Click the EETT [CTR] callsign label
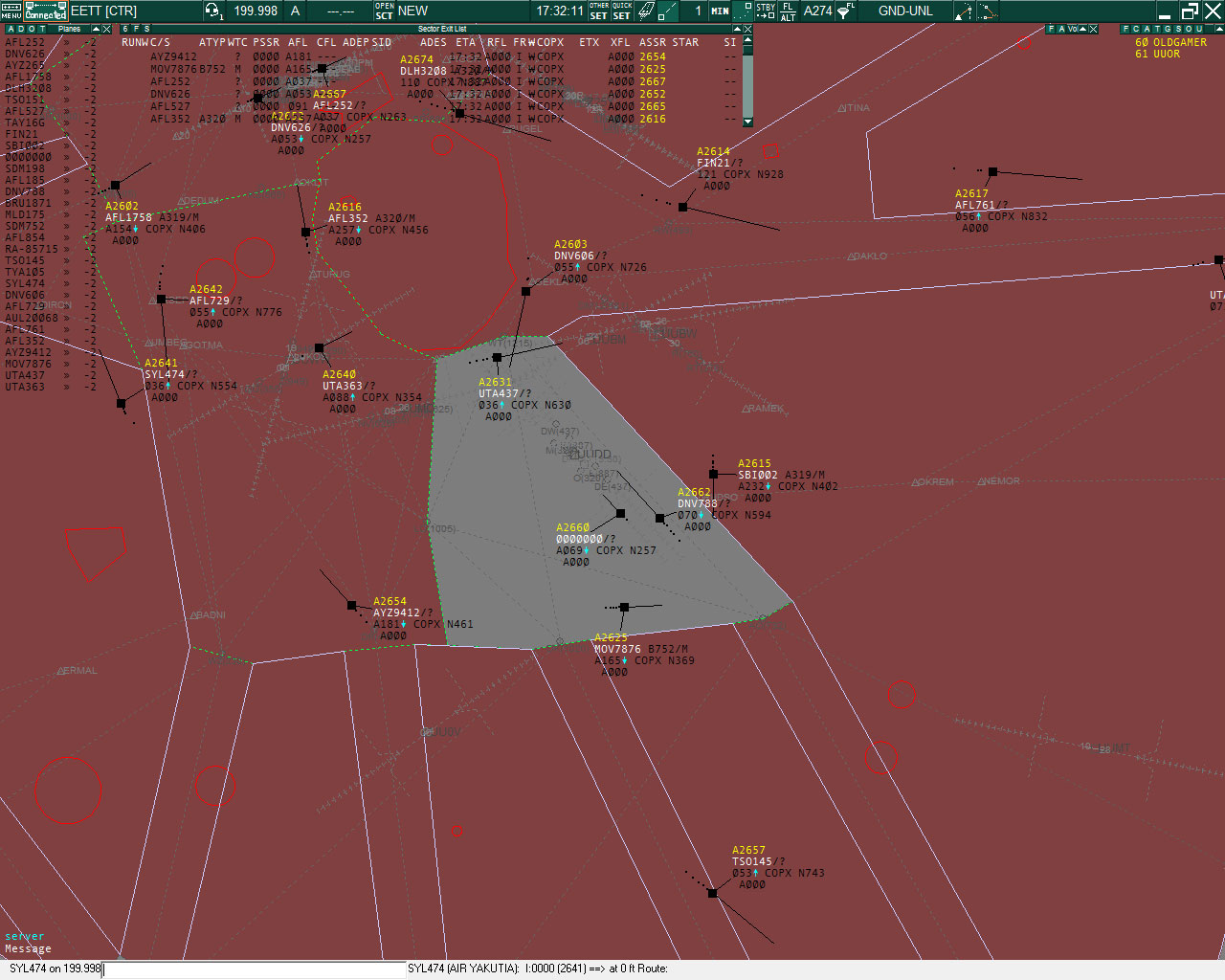Viewport: 1225px width, 980px height. [103, 11]
